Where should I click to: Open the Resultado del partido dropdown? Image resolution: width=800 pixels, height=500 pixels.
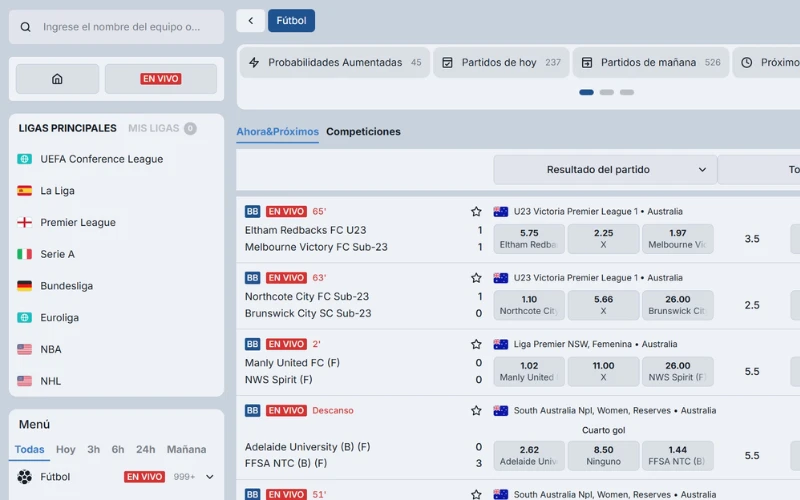click(605, 169)
